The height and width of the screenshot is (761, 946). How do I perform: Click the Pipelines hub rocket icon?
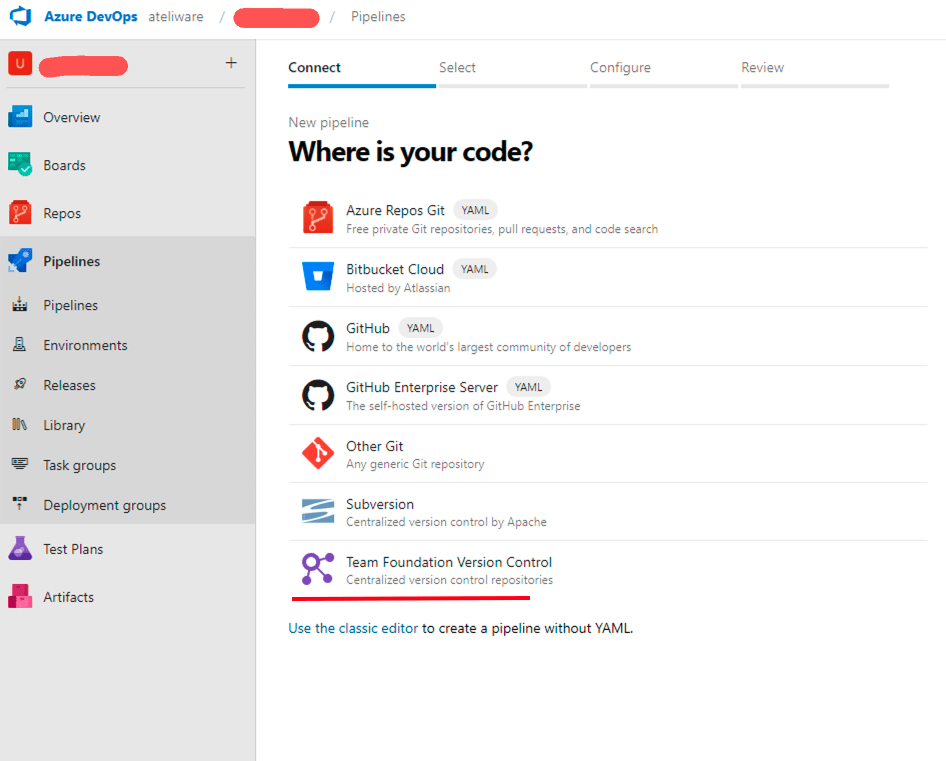tap(20, 261)
